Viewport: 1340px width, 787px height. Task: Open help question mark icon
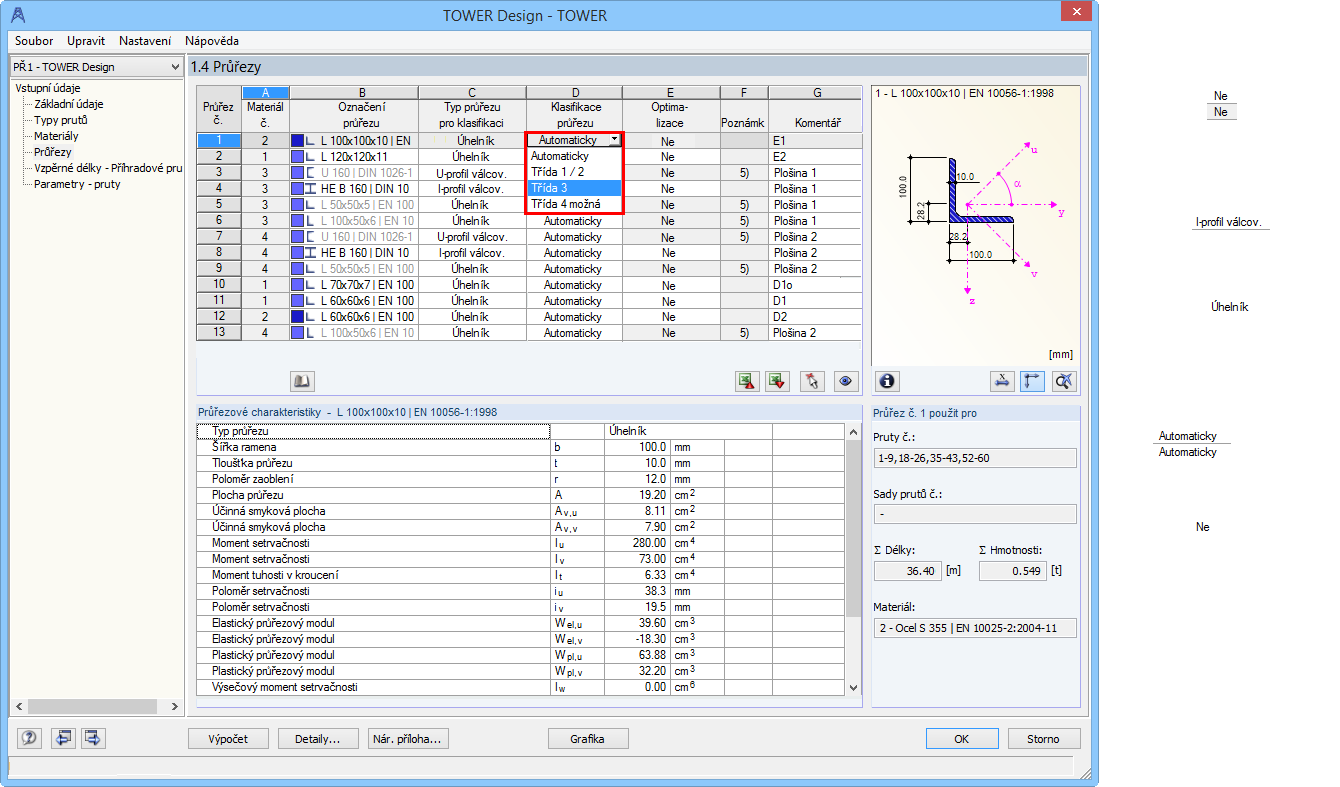(29, 738)
